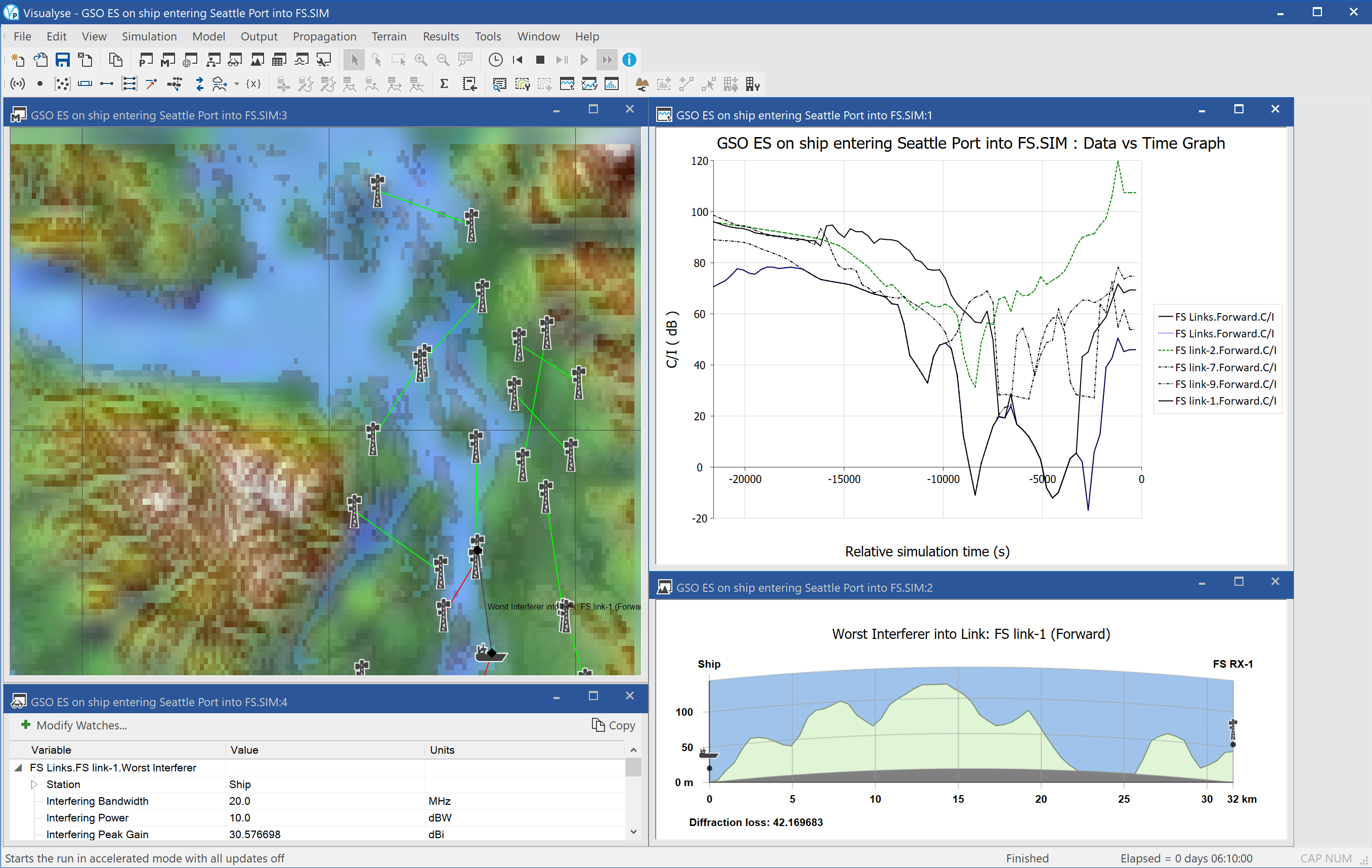Image resolution: width=1372 pixels, height=868 pixels.
Task: Open the station groups dots icon
Action: (x=62, y=84)
